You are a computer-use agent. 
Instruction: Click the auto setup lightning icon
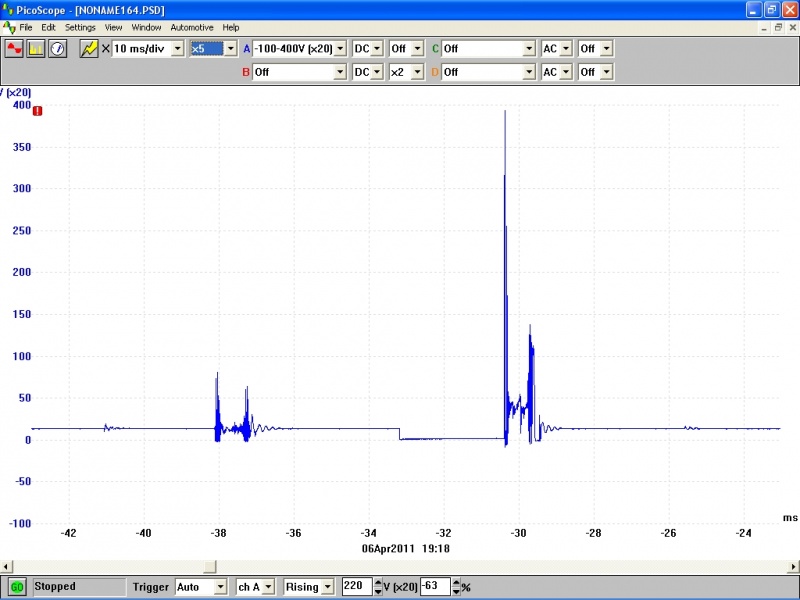(89, 48)
